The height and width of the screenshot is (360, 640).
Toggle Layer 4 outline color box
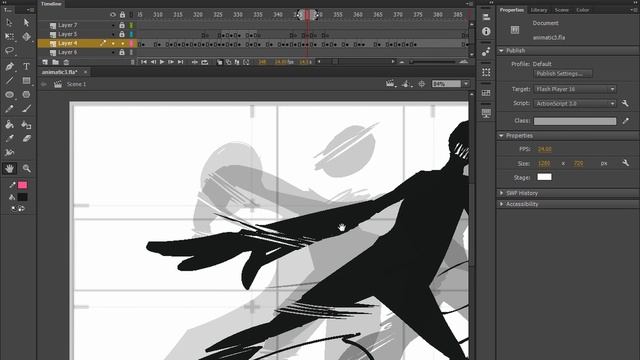[x=131, y=43]
